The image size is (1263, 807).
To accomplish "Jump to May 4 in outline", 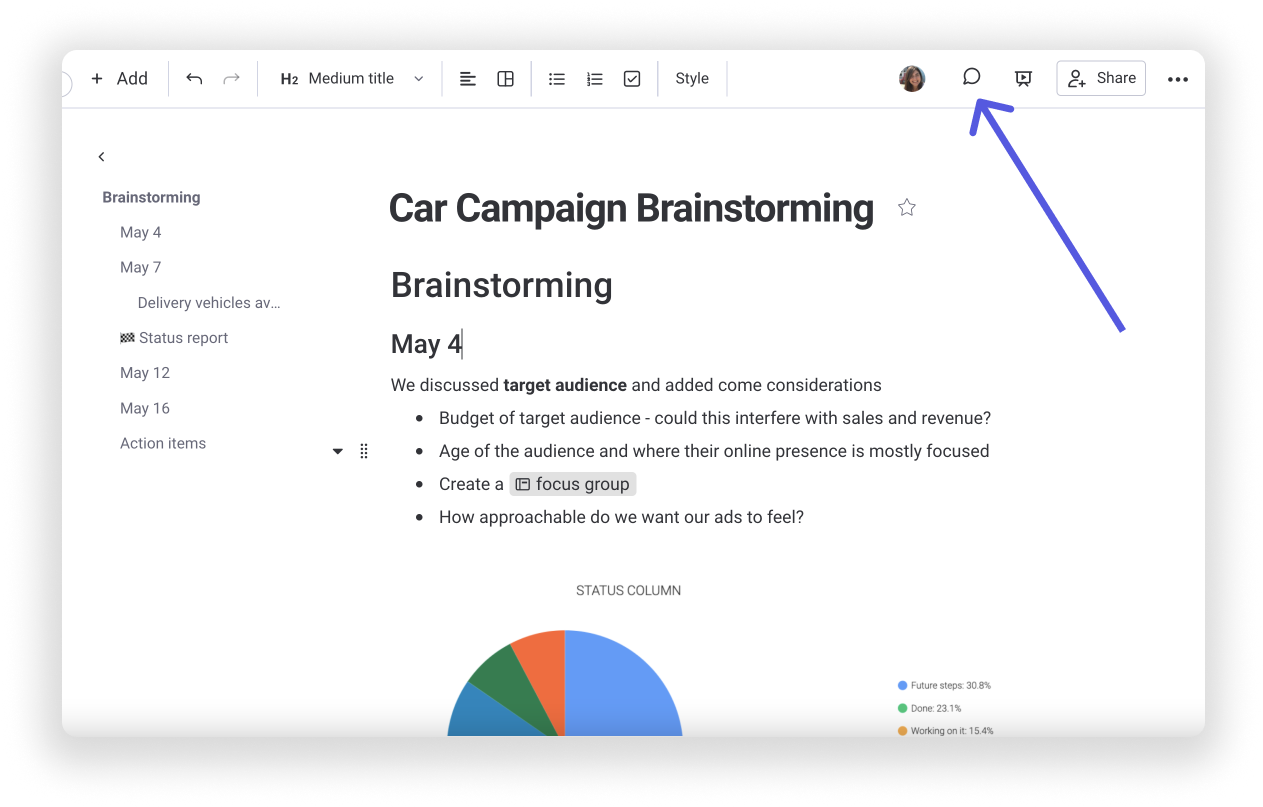I will (140, 232).
